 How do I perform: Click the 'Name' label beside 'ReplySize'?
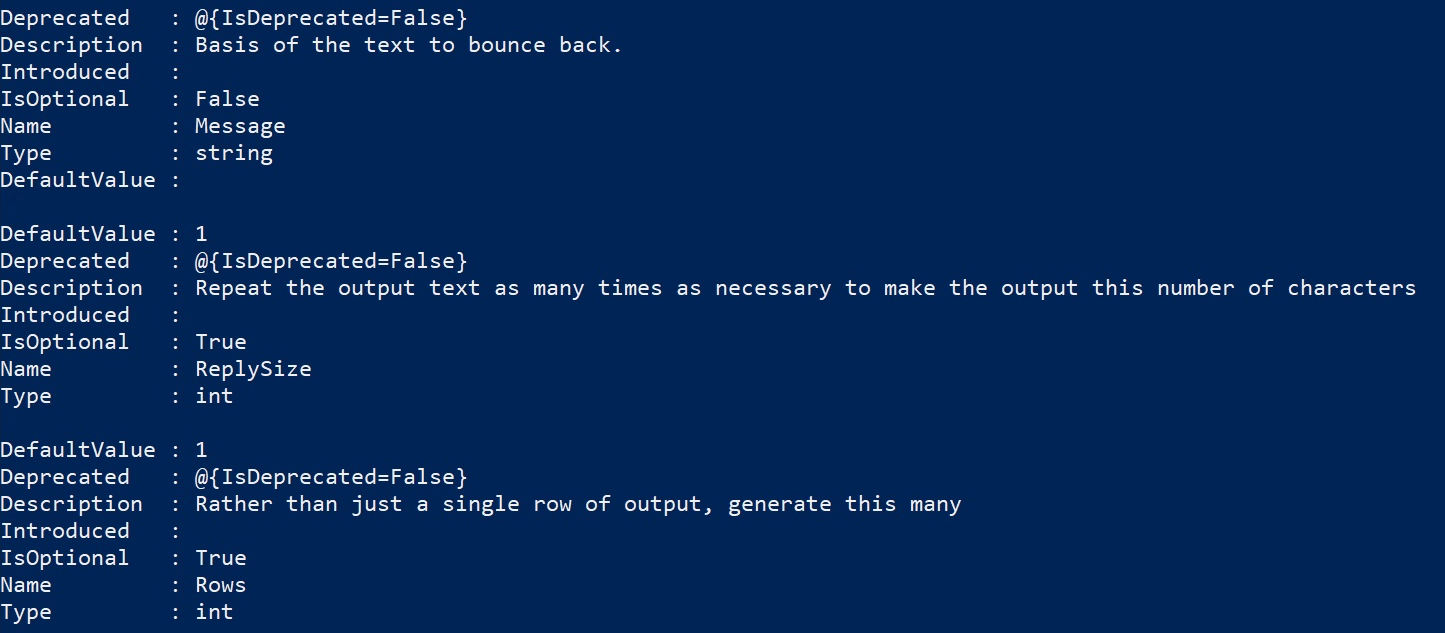tap(26, 369)
